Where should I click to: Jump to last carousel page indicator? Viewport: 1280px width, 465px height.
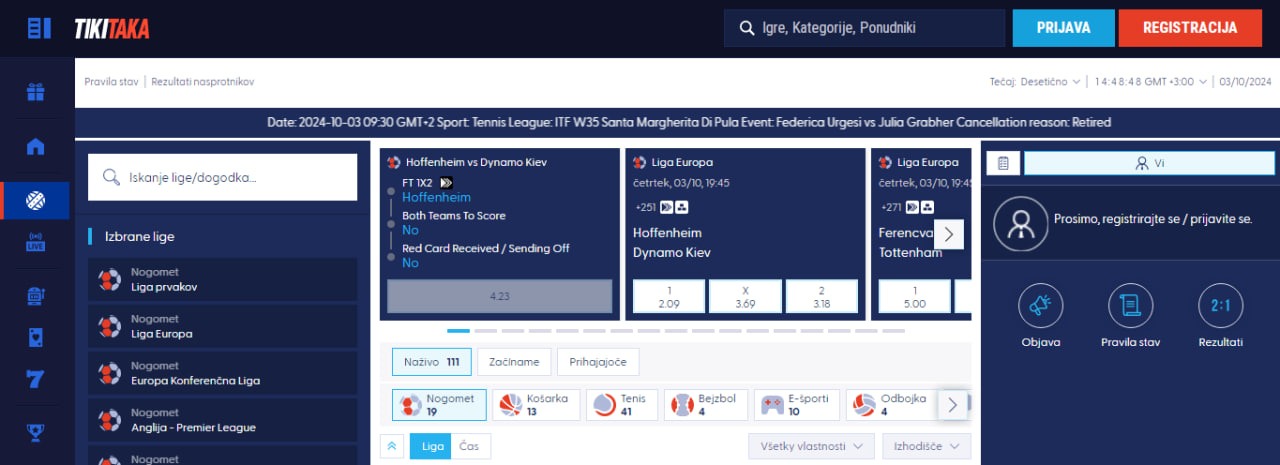tap(893, 330)
